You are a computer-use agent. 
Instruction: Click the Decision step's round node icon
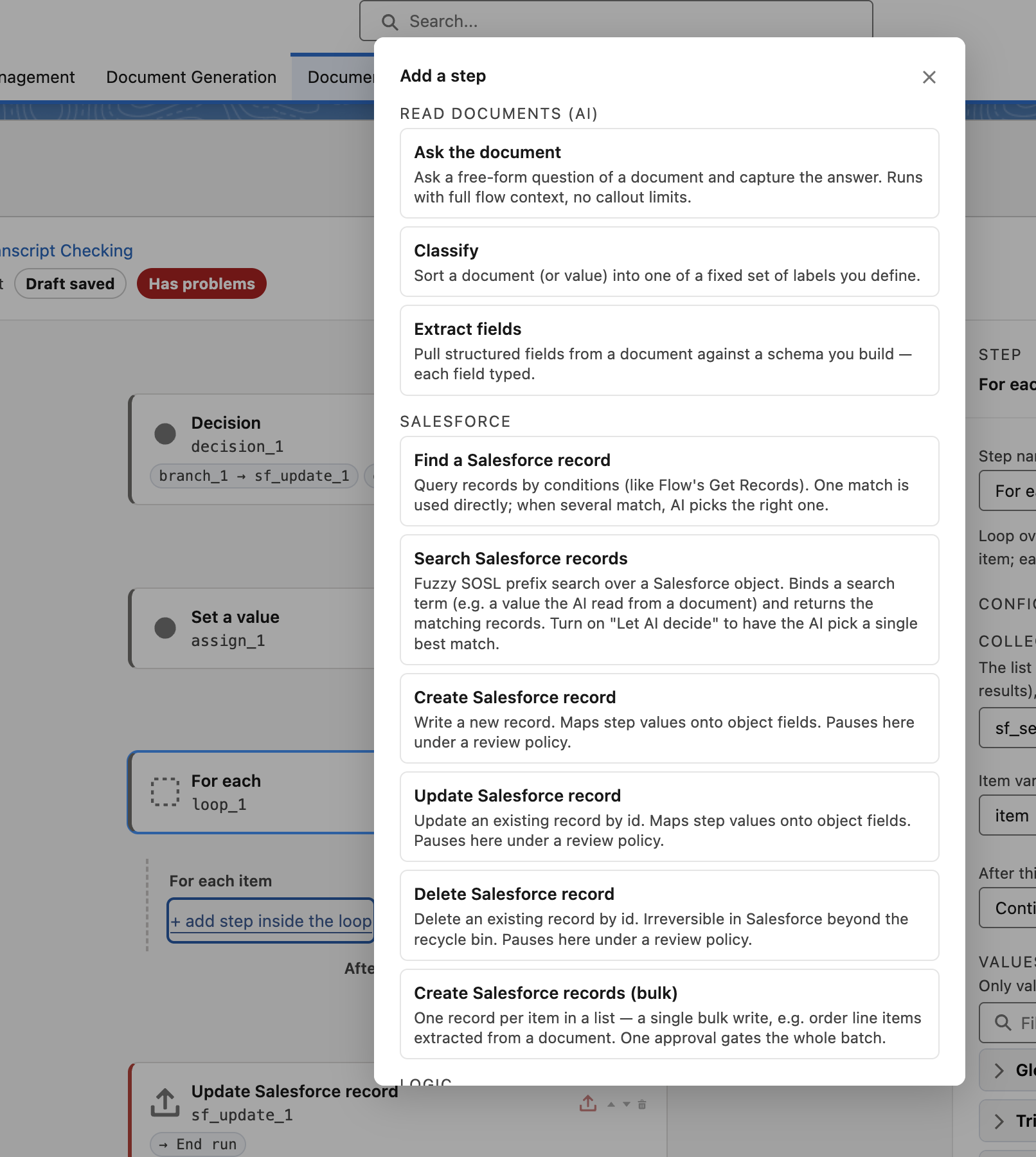pyautogui.click(x=165, y=434)
